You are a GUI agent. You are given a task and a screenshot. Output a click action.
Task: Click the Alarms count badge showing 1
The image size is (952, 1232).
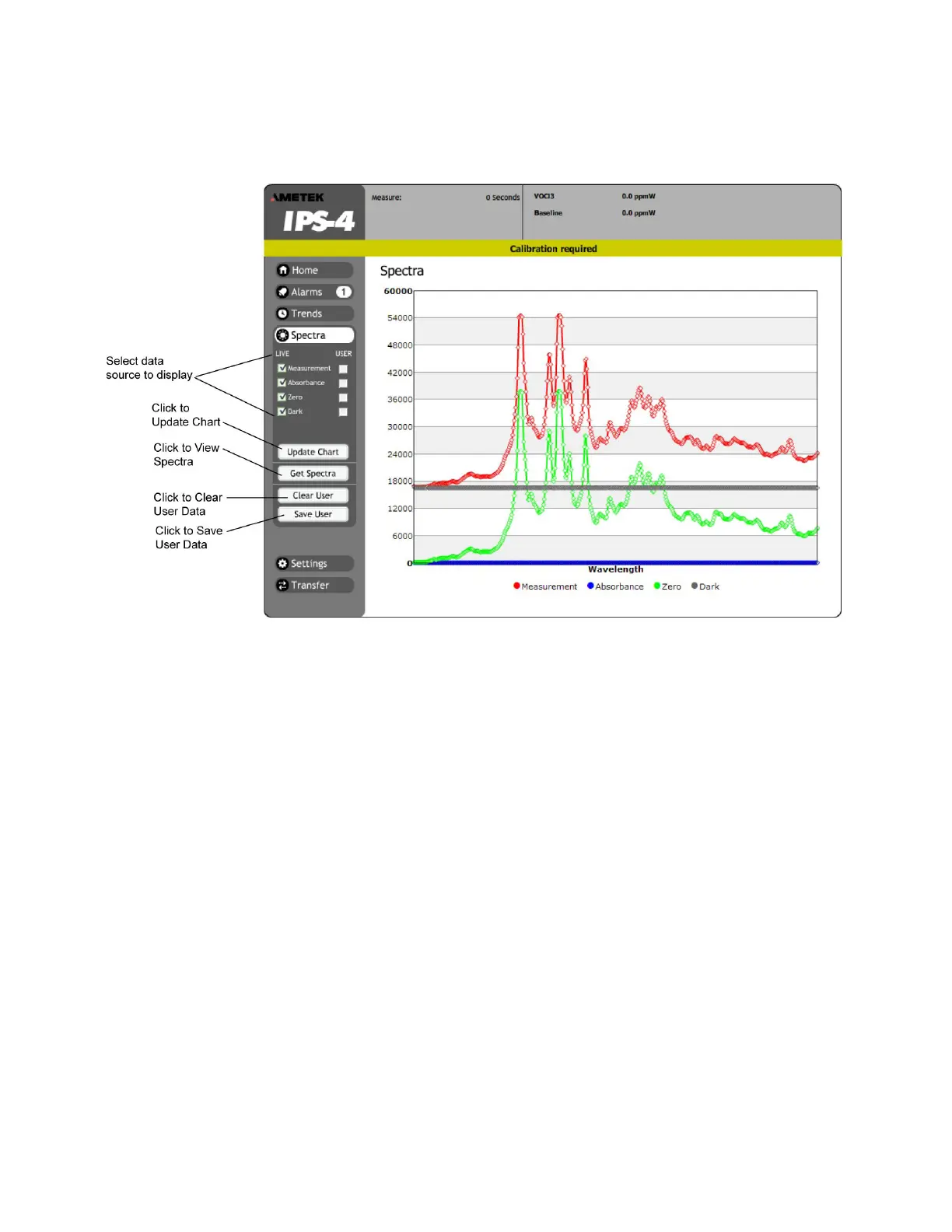coord(343,292)
